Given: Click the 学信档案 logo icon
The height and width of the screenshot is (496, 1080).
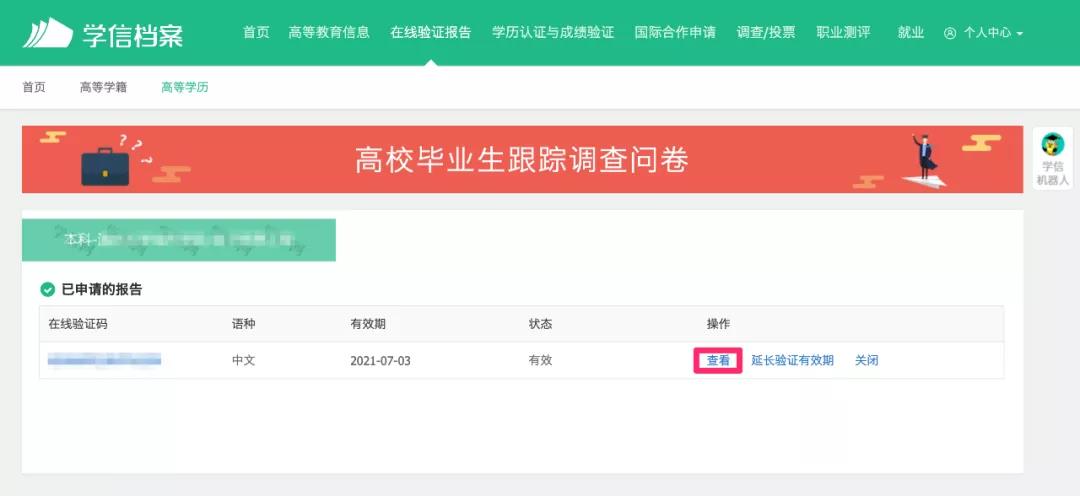Looking at the screenshot, I should [48, 33].
